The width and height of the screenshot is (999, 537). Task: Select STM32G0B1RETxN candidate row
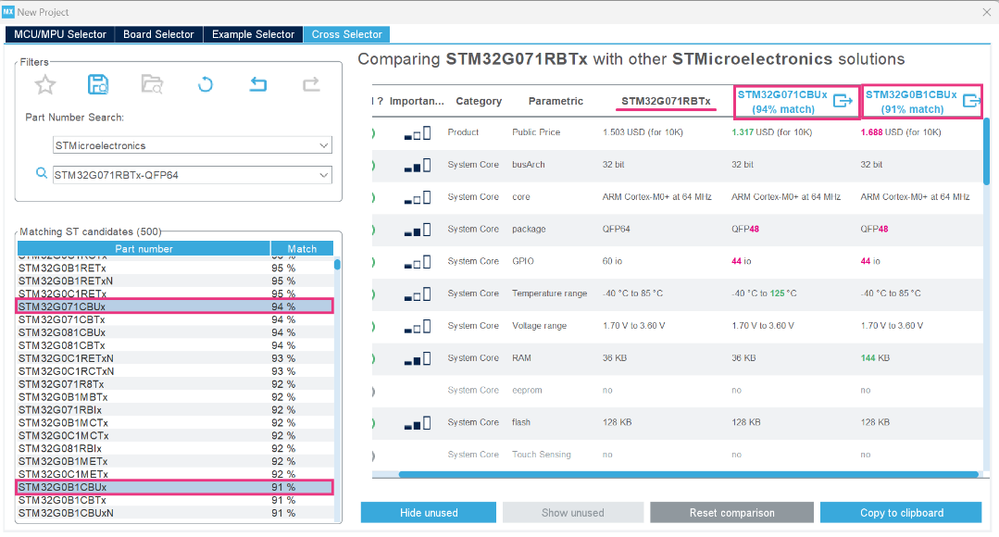[174, 281]
